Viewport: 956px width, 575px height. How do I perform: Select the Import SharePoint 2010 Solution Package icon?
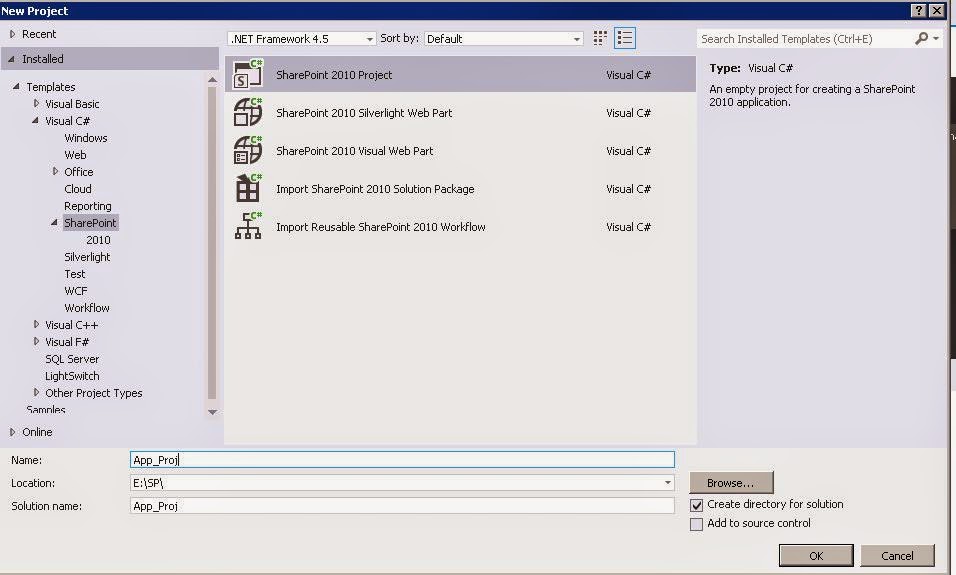click(x=248, y=188)
